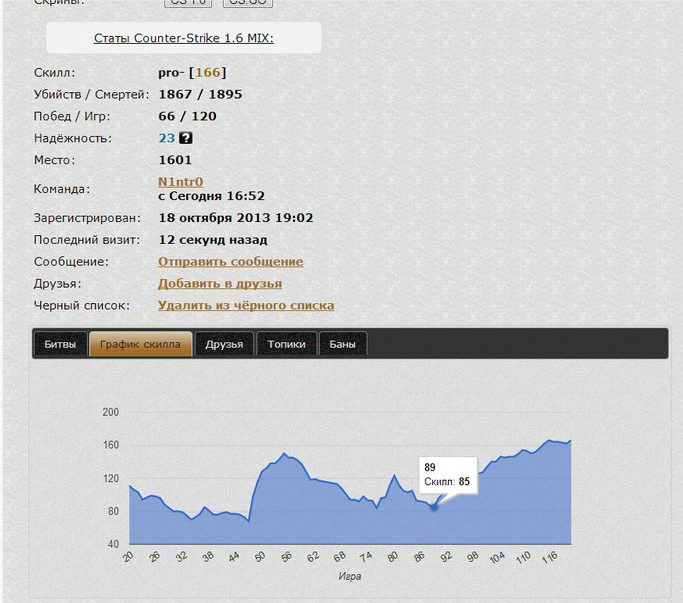Screen dimensions: 683x603
Task: Click the Скилл: label
Action: coord(54,72)
